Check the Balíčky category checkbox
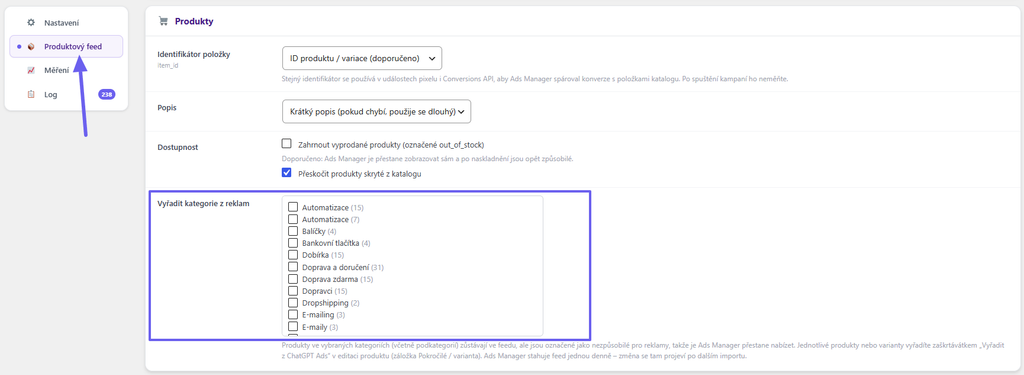Screen dimensions: 1024x375 (x=293, y=231)
